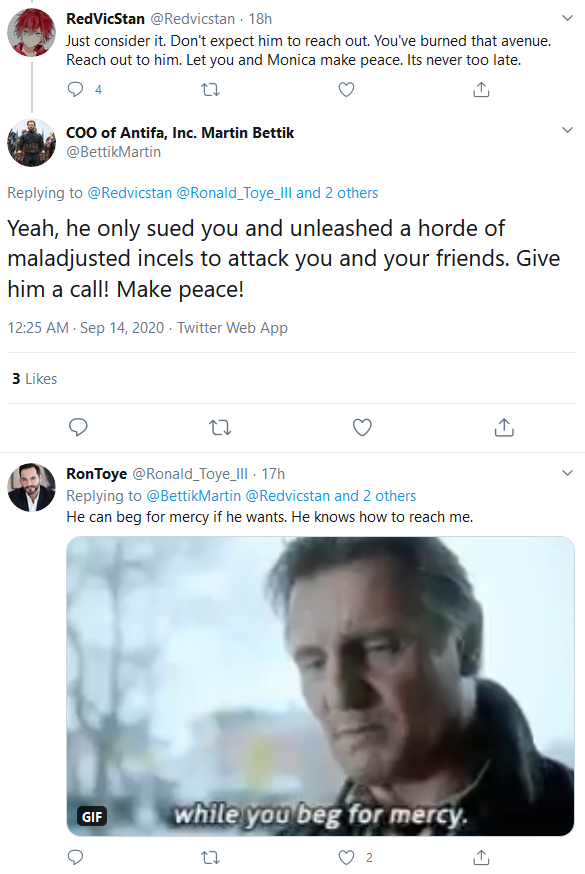Open Twitter Web App source link
This screenshot has width=585, height=874.
point(232,328)
